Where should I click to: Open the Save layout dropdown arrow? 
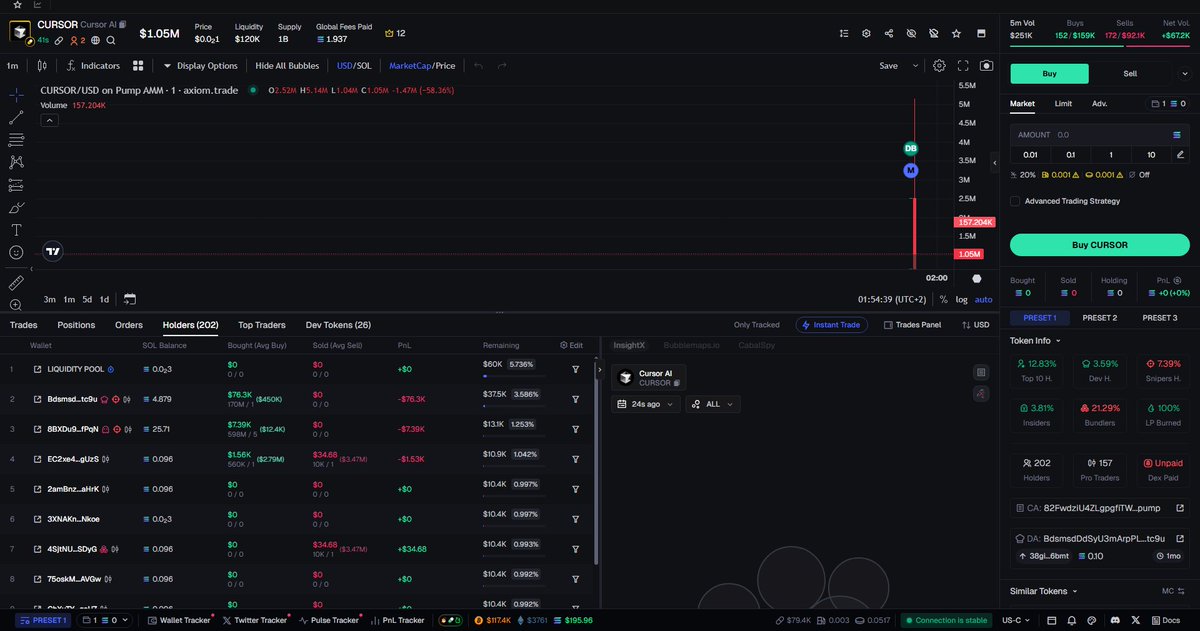click(x=914, y=66)
